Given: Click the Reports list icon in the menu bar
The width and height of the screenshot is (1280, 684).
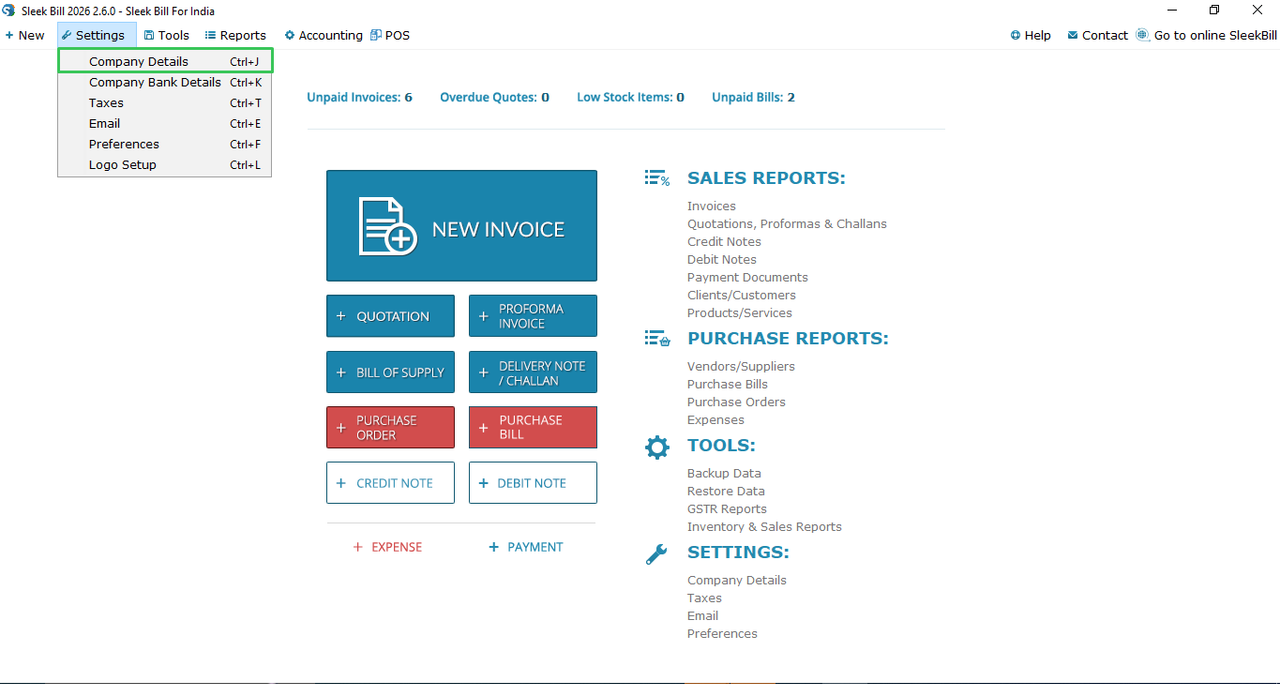Looking at the screenshot, I should click(210, 35).
